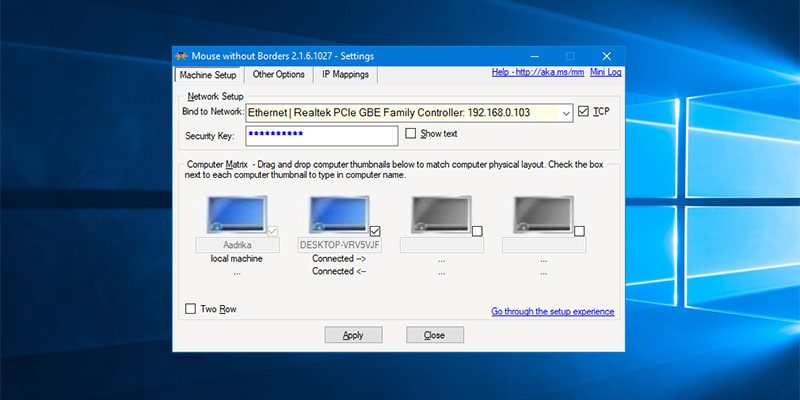The width and height of the screenshot is (800, 400).
Task: Check the third computer slot checkbox
Action: click(477, 231)
